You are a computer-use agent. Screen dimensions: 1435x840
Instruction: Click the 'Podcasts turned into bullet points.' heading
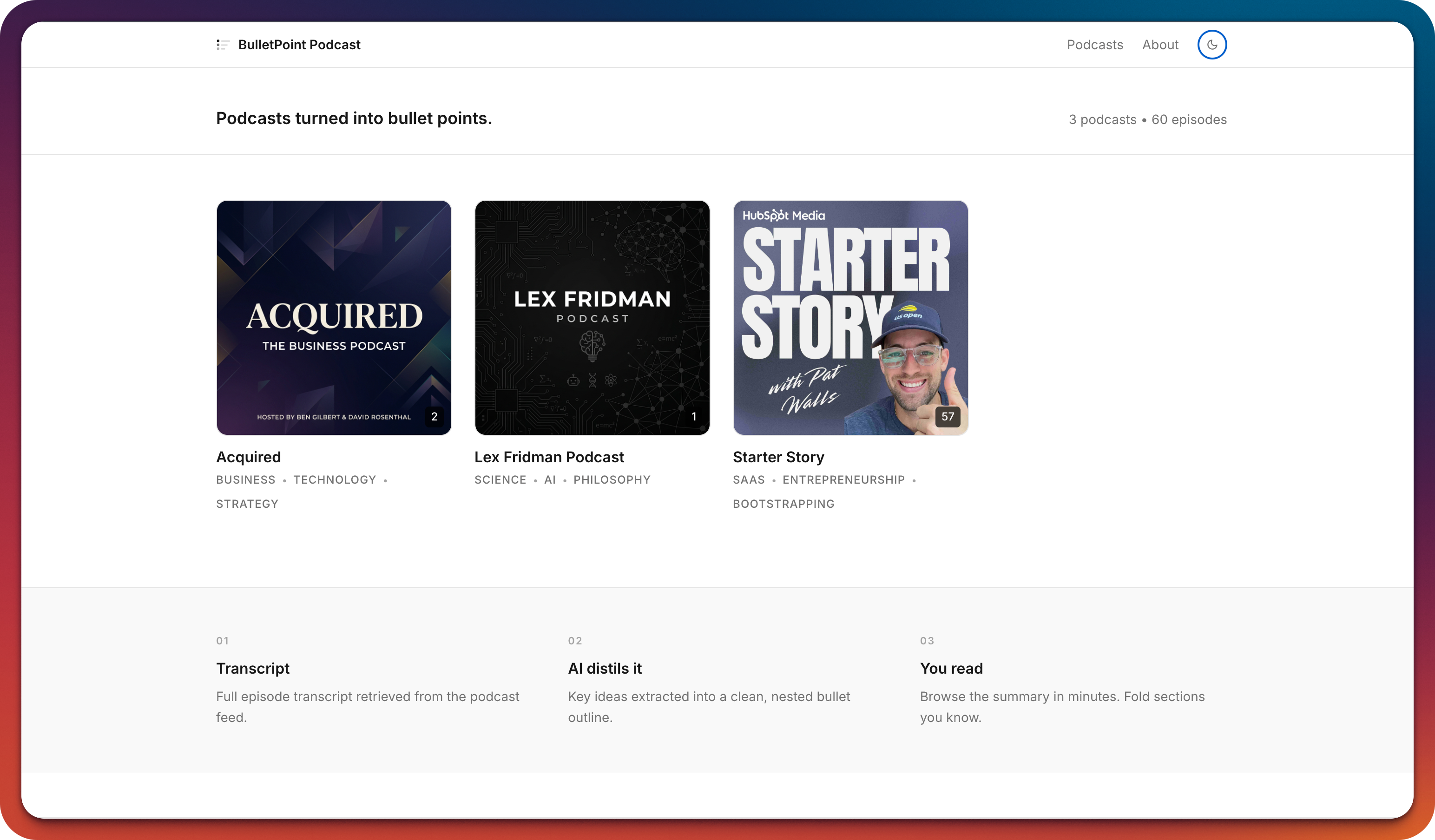tap(354, 118)
